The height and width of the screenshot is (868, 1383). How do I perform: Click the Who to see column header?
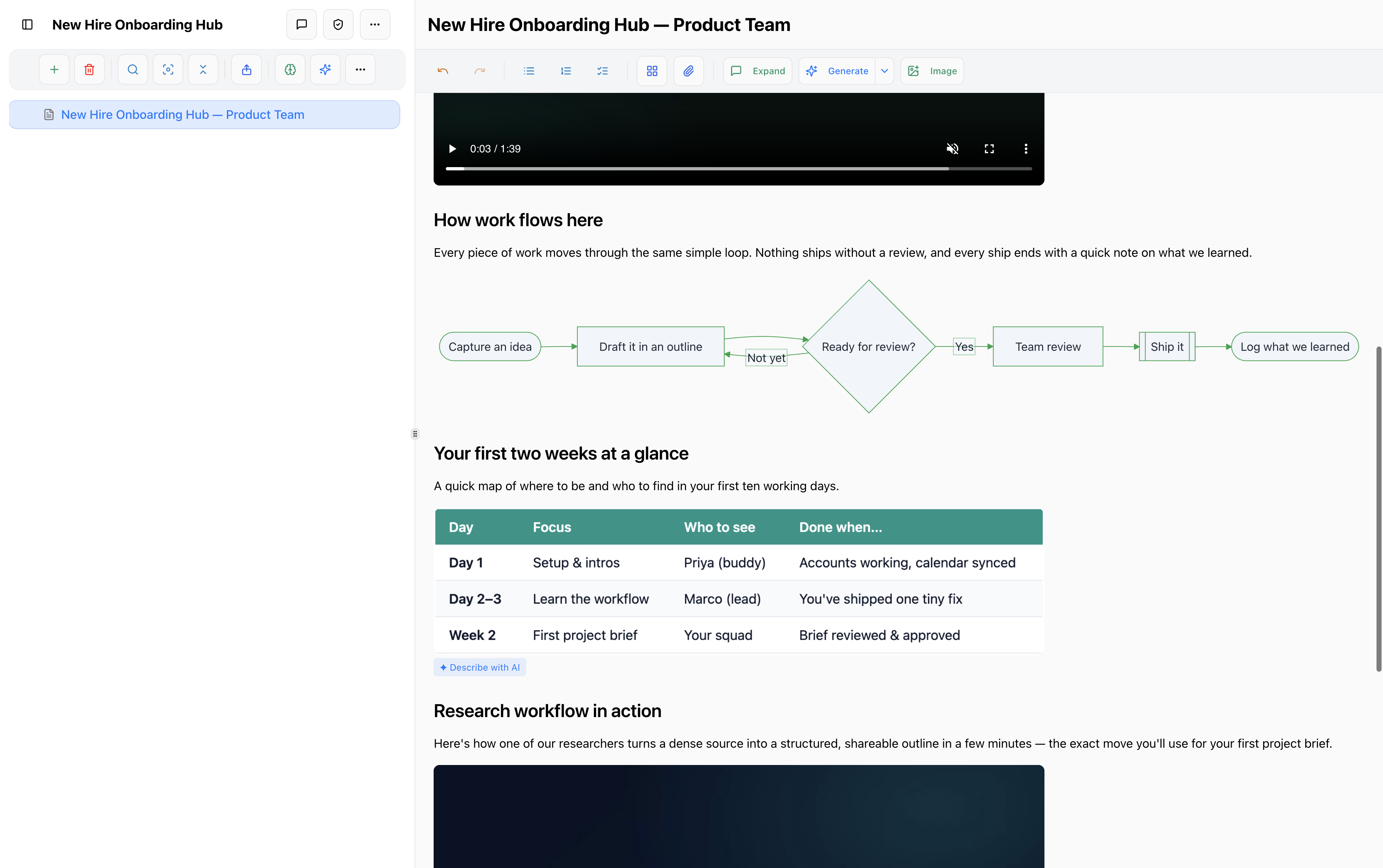(719, 527)
